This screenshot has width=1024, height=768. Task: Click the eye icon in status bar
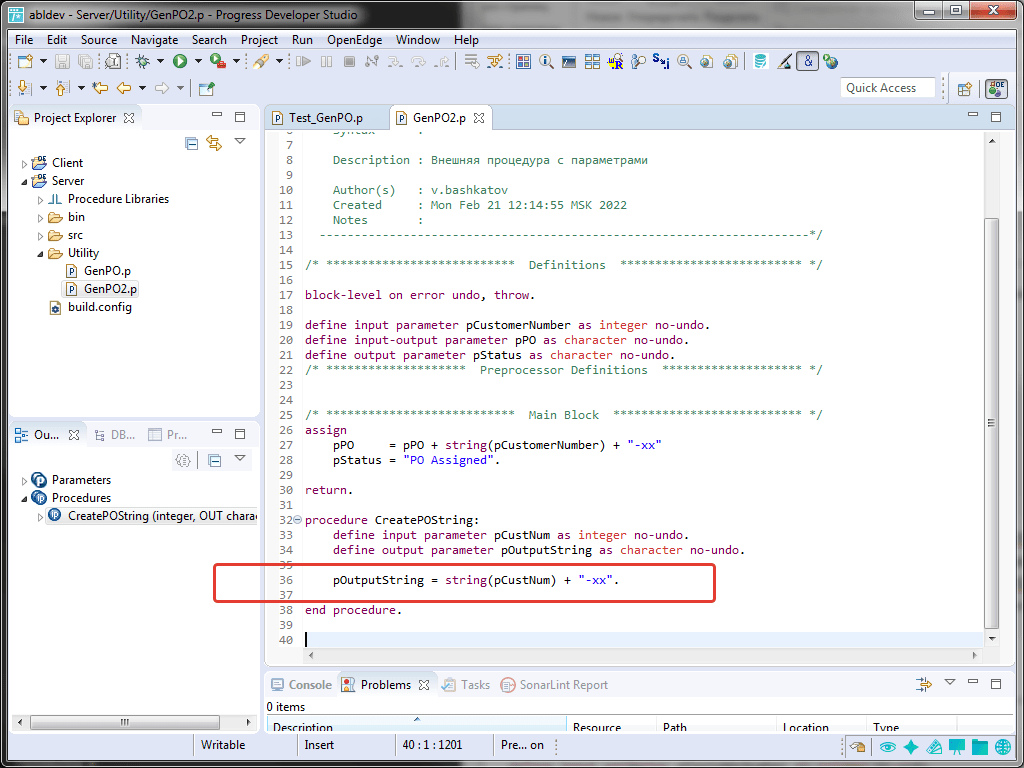[887, 746]
